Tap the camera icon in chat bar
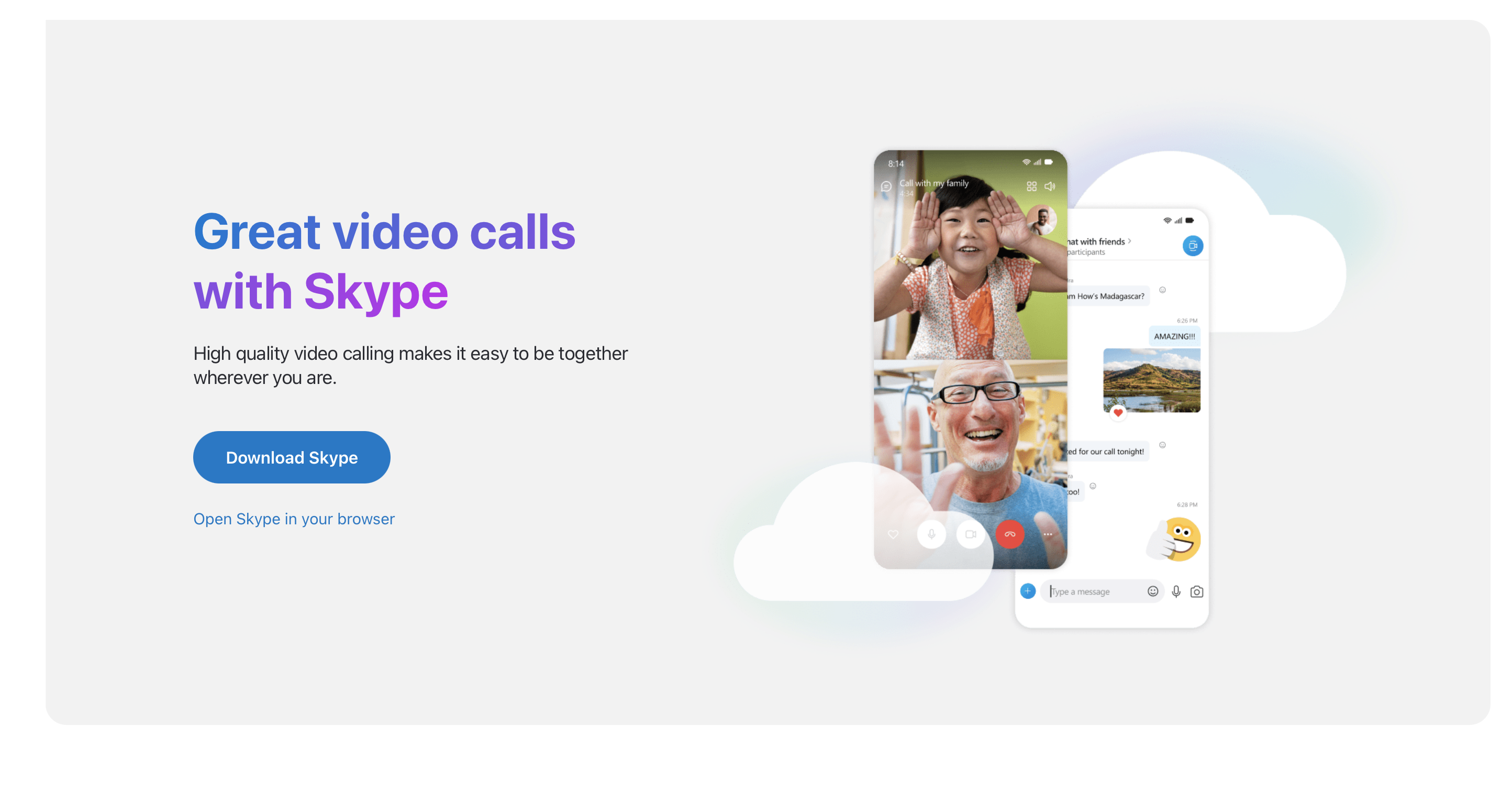The height and width of the screenshot is (792, 1512). coord(1197,592)
